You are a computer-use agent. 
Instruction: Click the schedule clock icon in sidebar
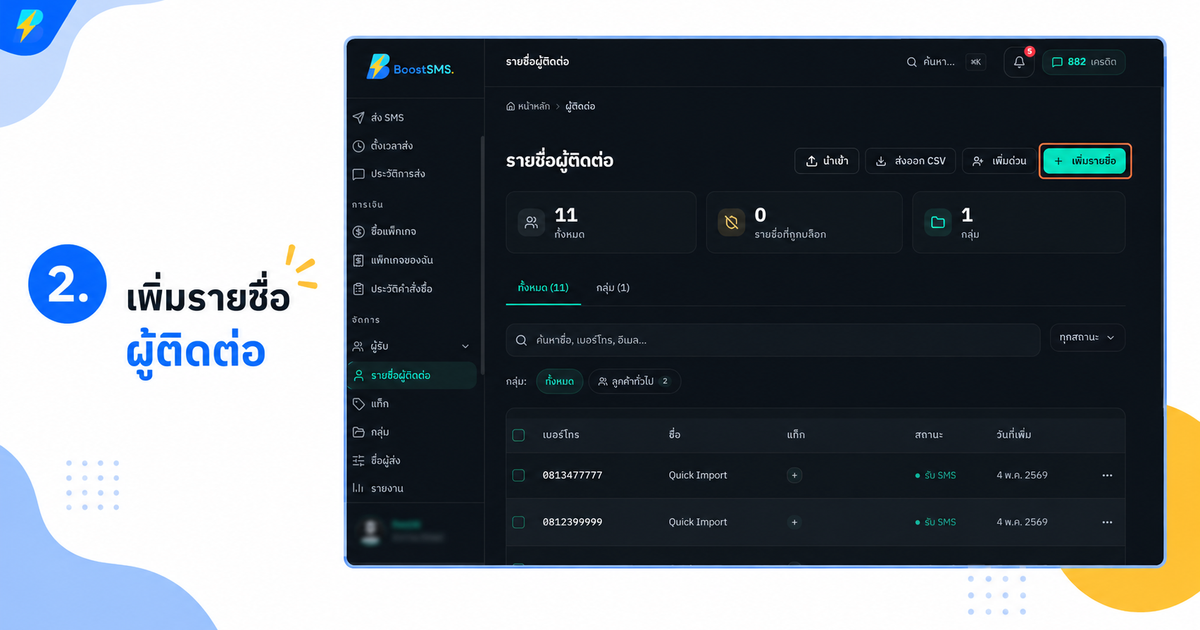[359, 145]
